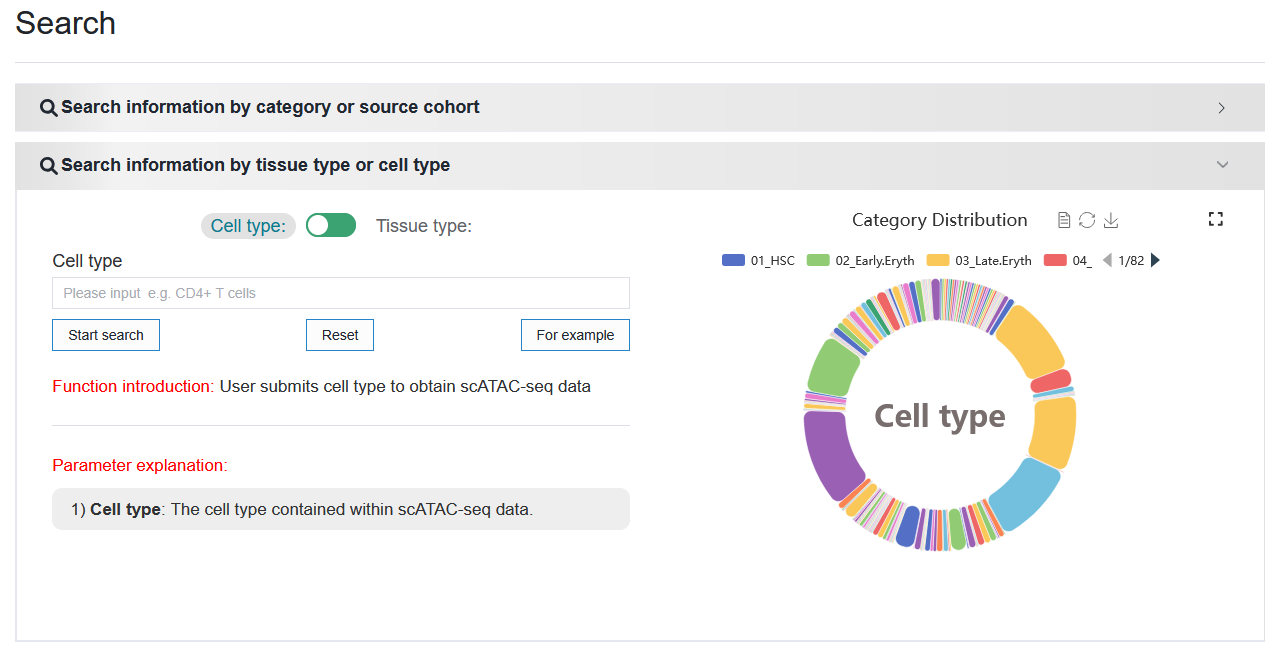Toggle 01_HSC legend swatch
This screenshot has width=1282, height=651.
[x=734, y=260]
